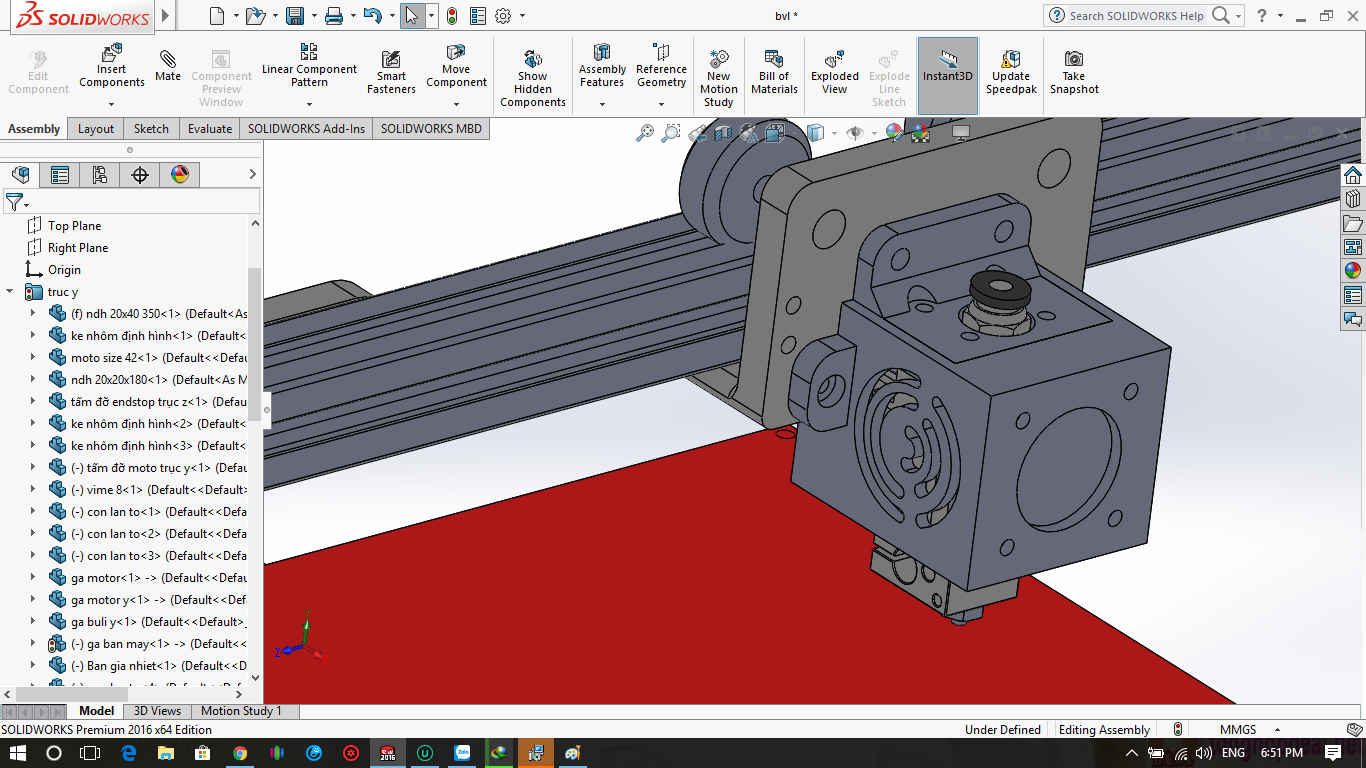Click Zoom to Area magnifier

(x=671, y=133)
